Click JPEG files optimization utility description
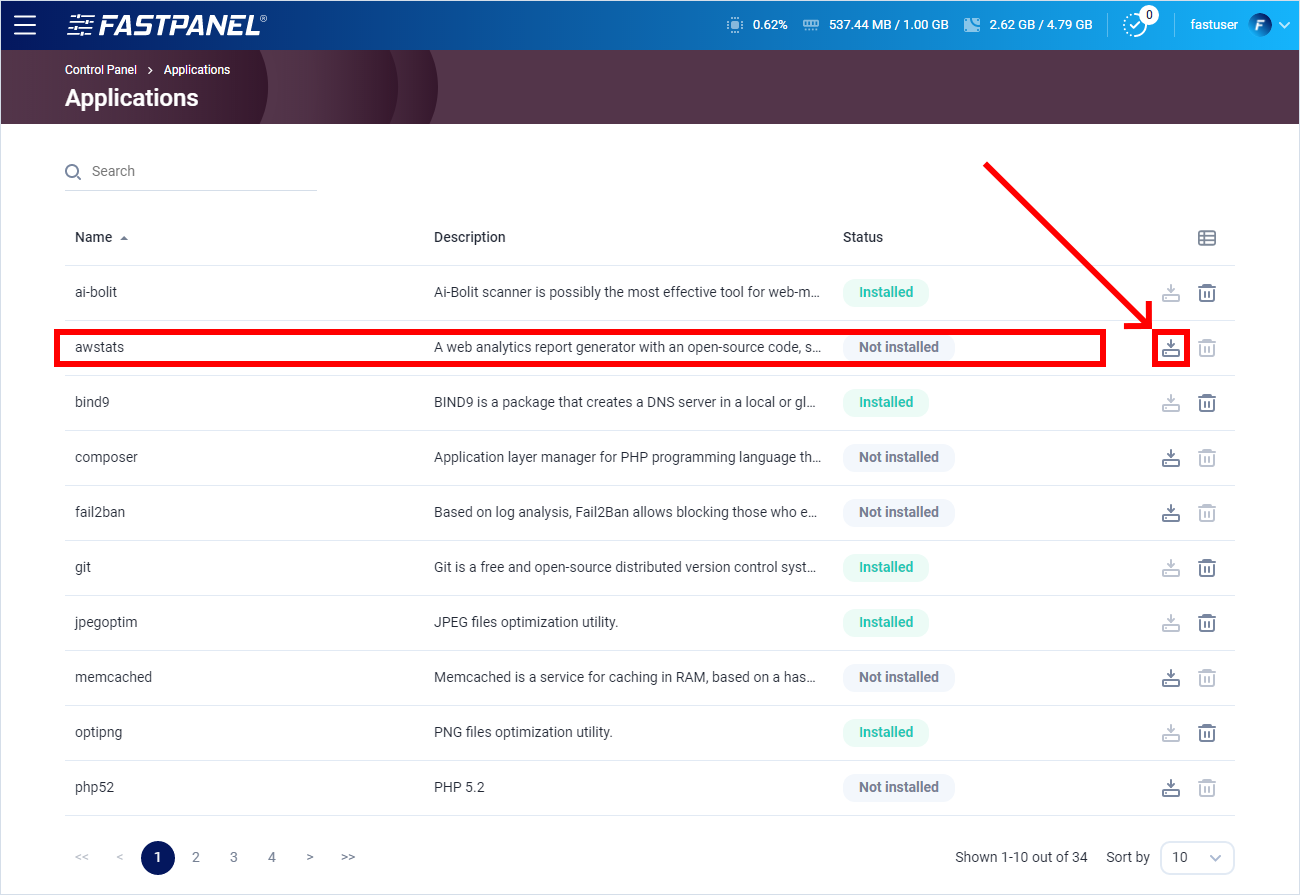This screenshot has height=895, width=1300. tap(526, 622)
